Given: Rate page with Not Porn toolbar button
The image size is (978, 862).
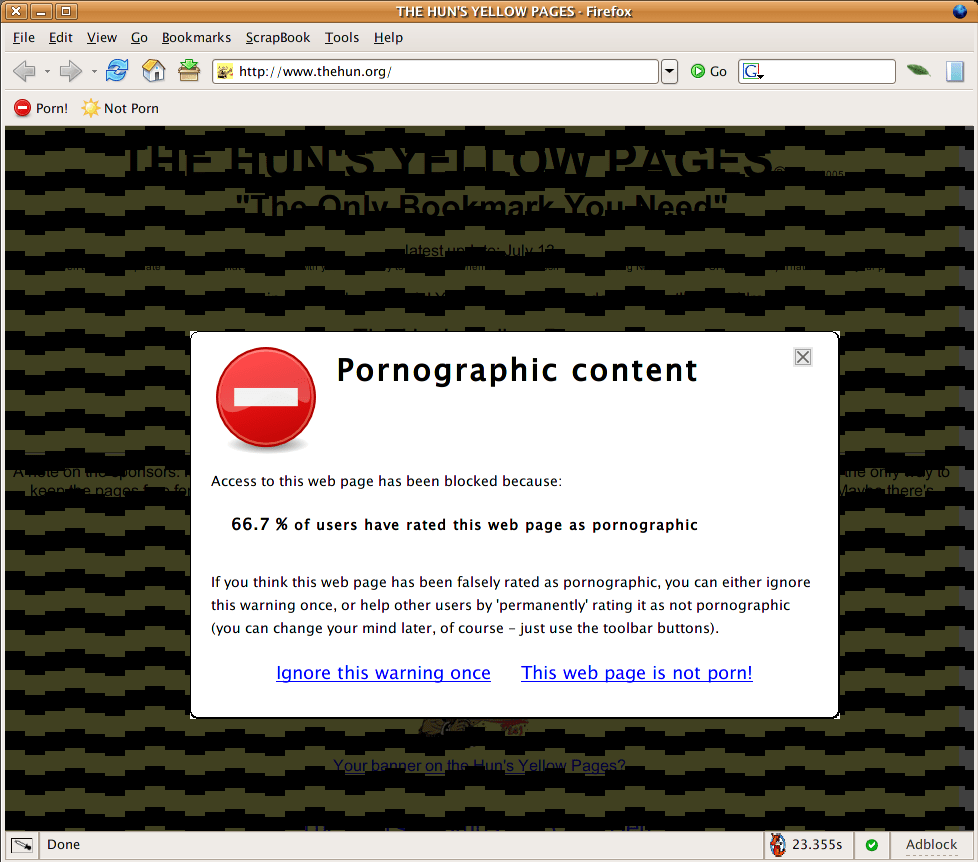Looking at the screenshot, I should [x=120, y=108].
